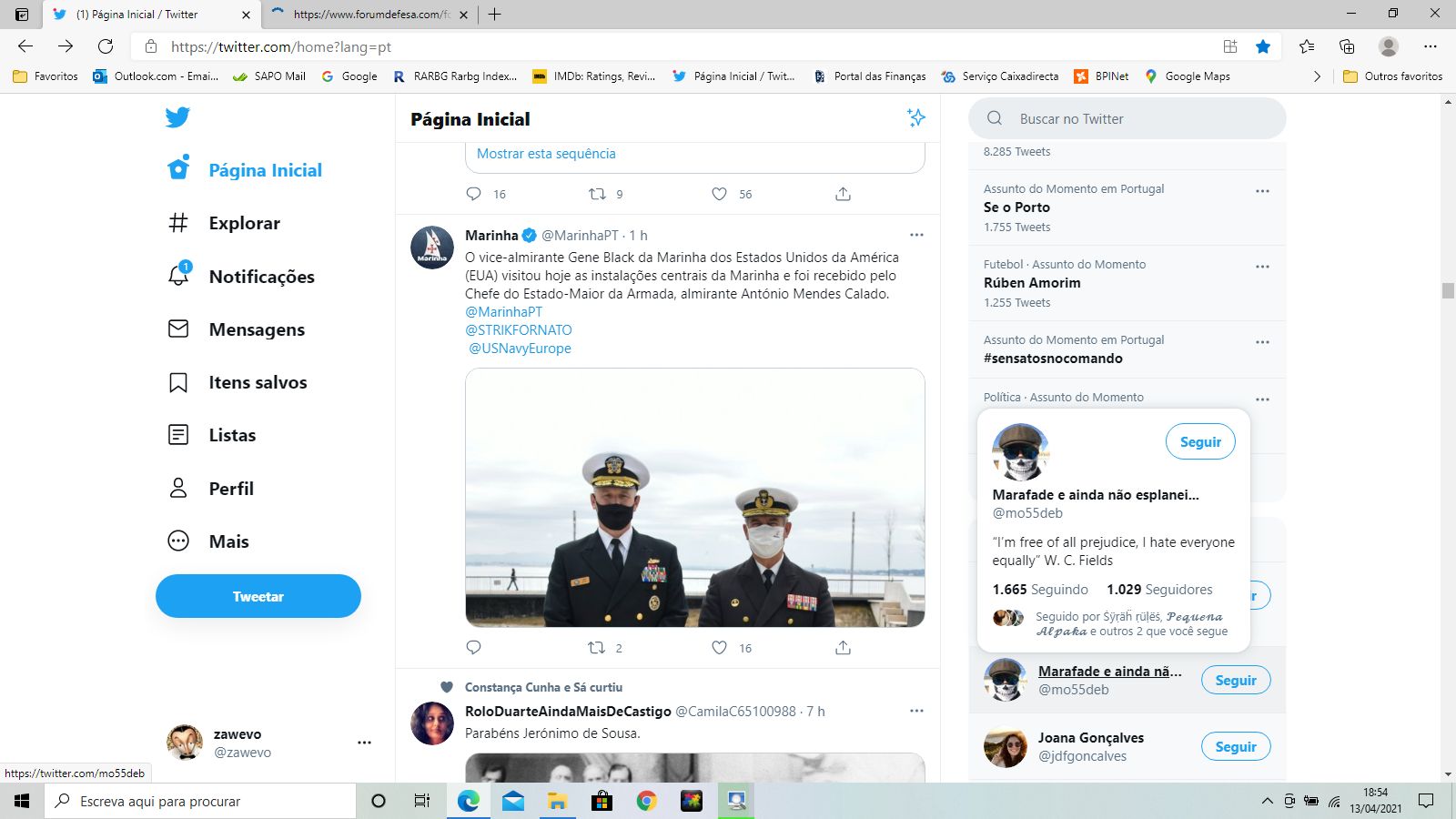The height and width of the screenshot is (819, 1456).
Task: Toggle the favorite star for this page
Action: coord(1263,46)
